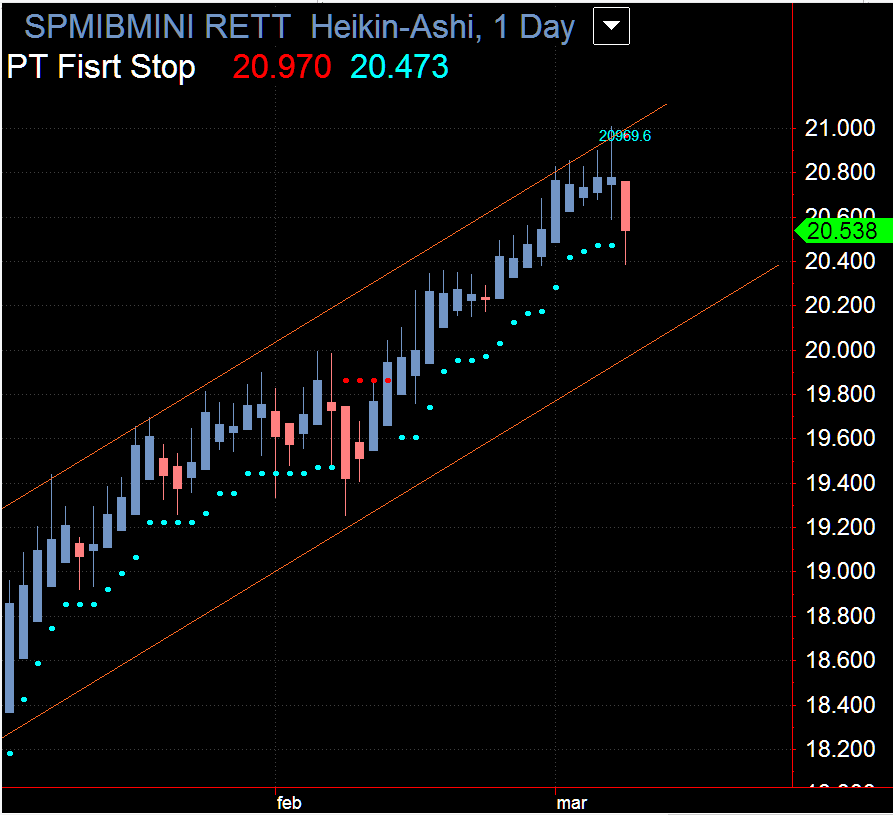Screen dimensions: 893x815
Task: Click the 21.000 price axis label
Action: click(x=839, y=128)
